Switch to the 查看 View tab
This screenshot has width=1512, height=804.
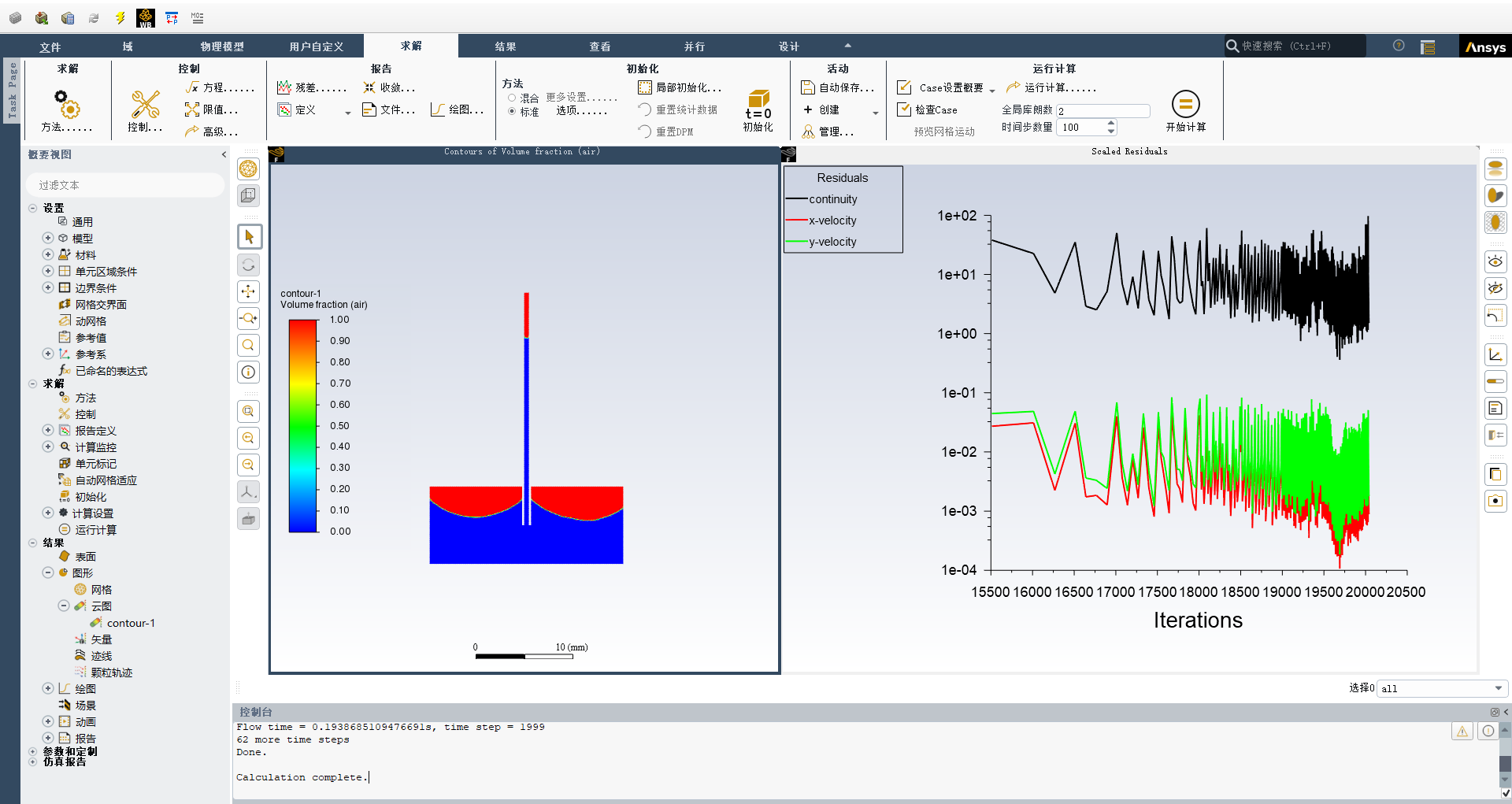600,47
